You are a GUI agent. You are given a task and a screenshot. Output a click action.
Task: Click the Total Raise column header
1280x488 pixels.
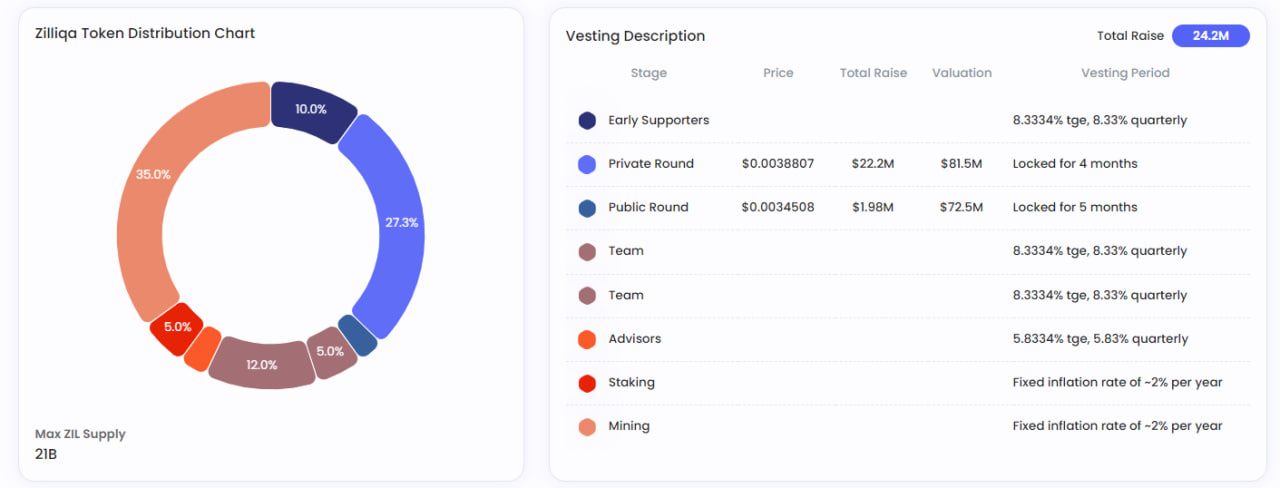point(873,73)
